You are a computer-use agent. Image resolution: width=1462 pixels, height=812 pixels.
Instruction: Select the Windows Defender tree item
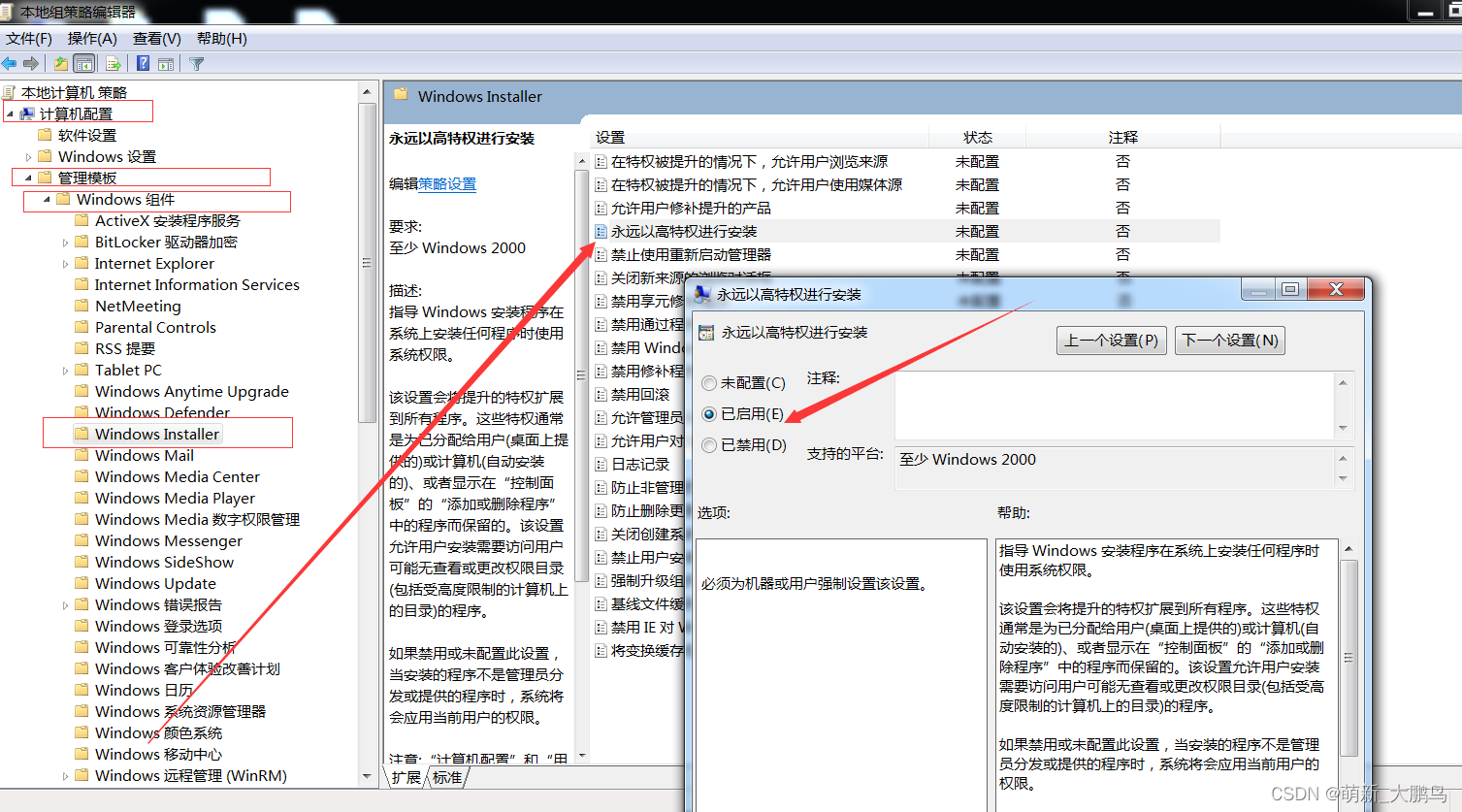(x=162, y=412)
